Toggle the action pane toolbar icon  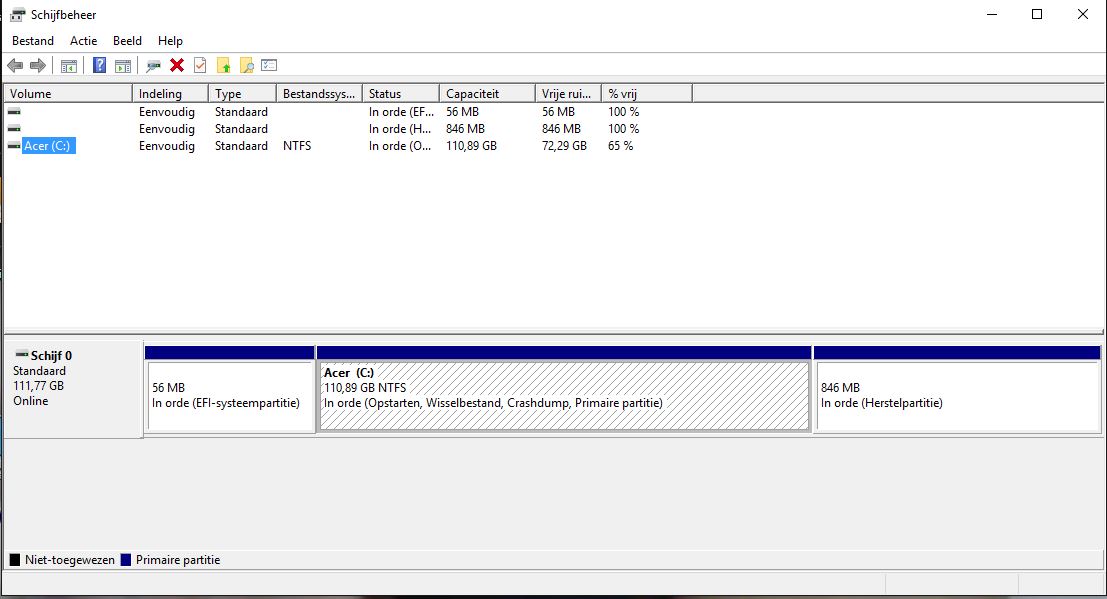click(123, 66)
